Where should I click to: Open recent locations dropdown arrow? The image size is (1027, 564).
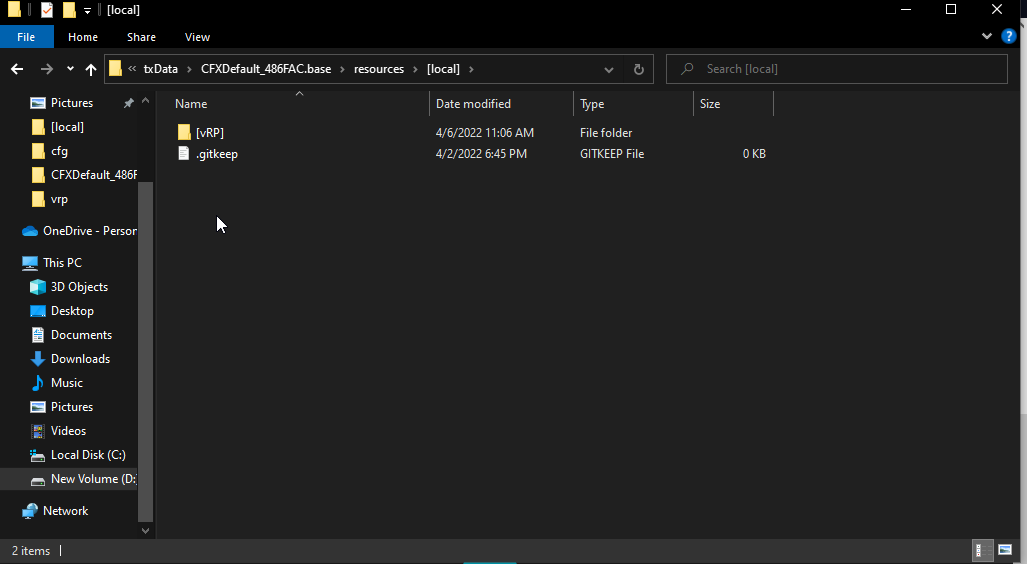[x=70, y=69]
